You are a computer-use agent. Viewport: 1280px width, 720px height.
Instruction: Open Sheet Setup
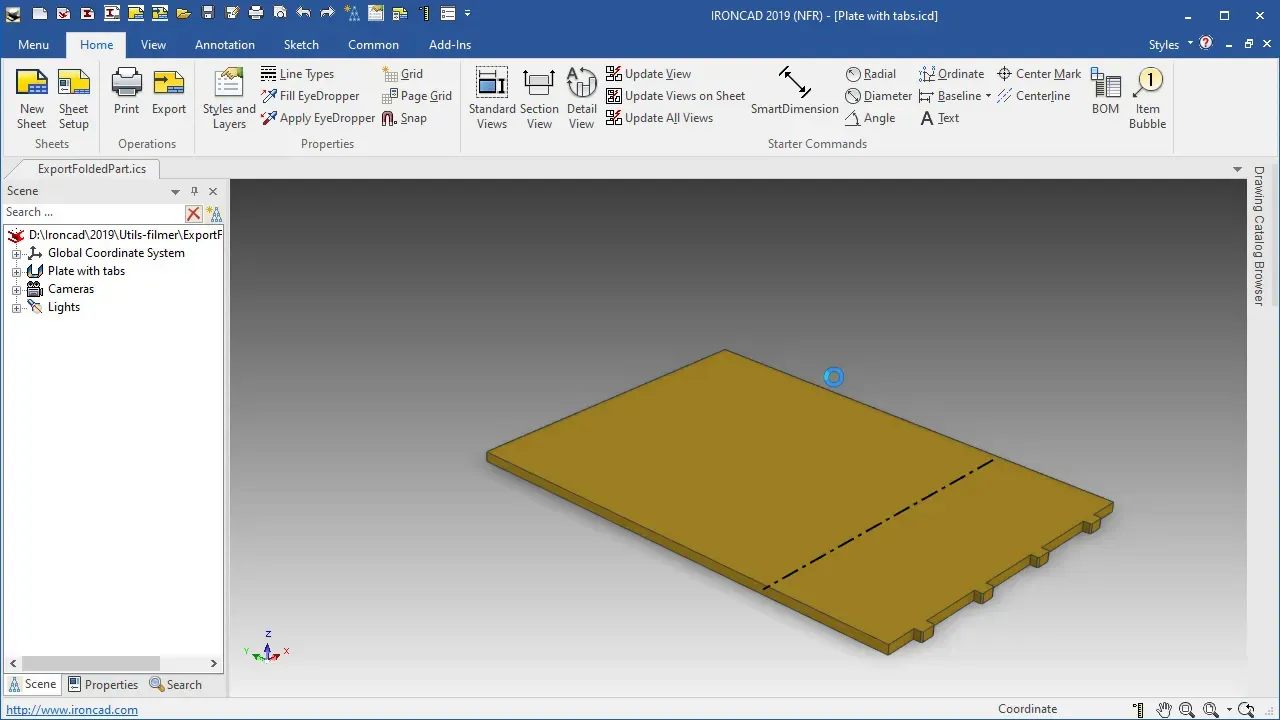(x=73, y=98)
